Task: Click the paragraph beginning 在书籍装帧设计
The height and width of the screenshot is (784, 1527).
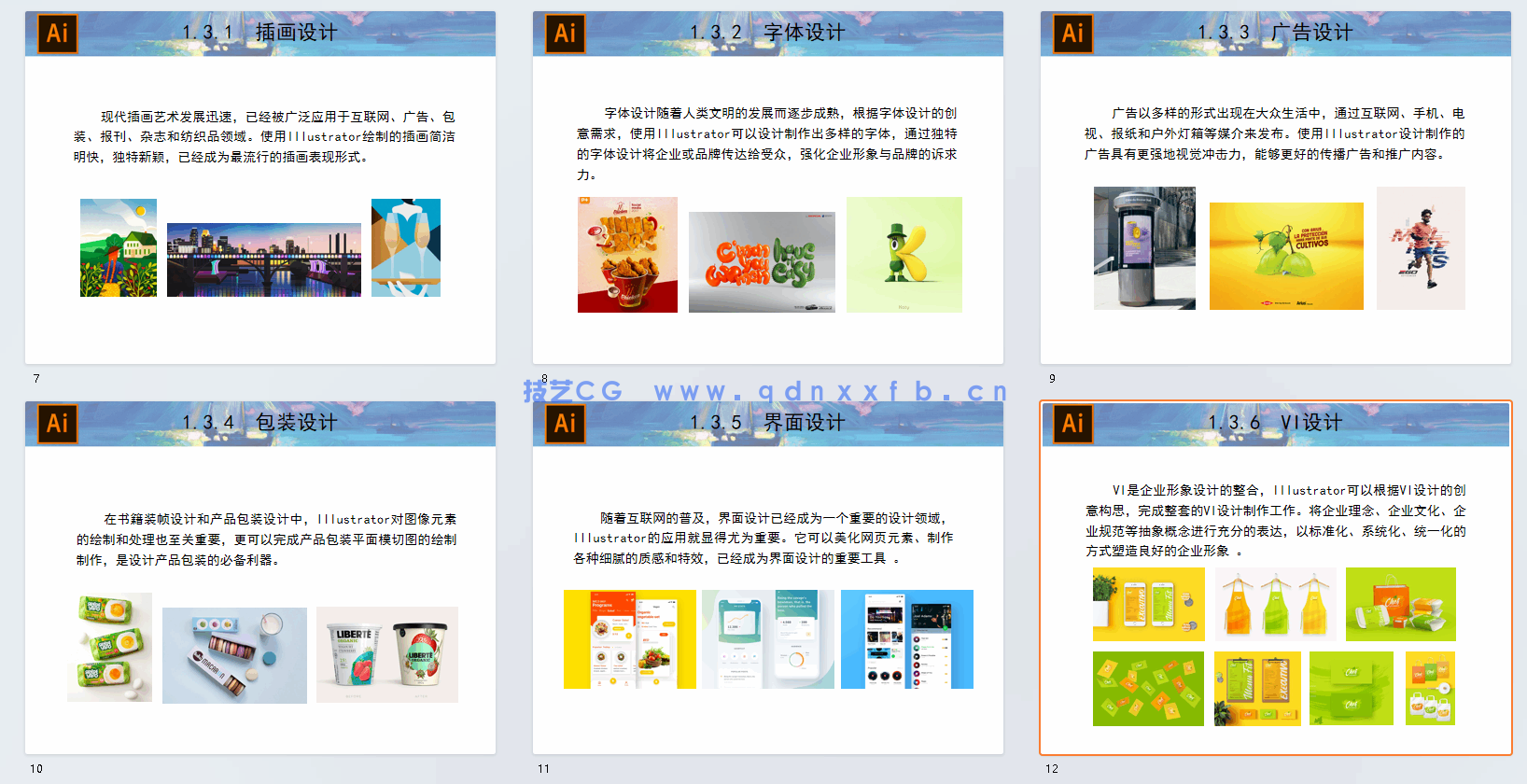Action: 267,539
